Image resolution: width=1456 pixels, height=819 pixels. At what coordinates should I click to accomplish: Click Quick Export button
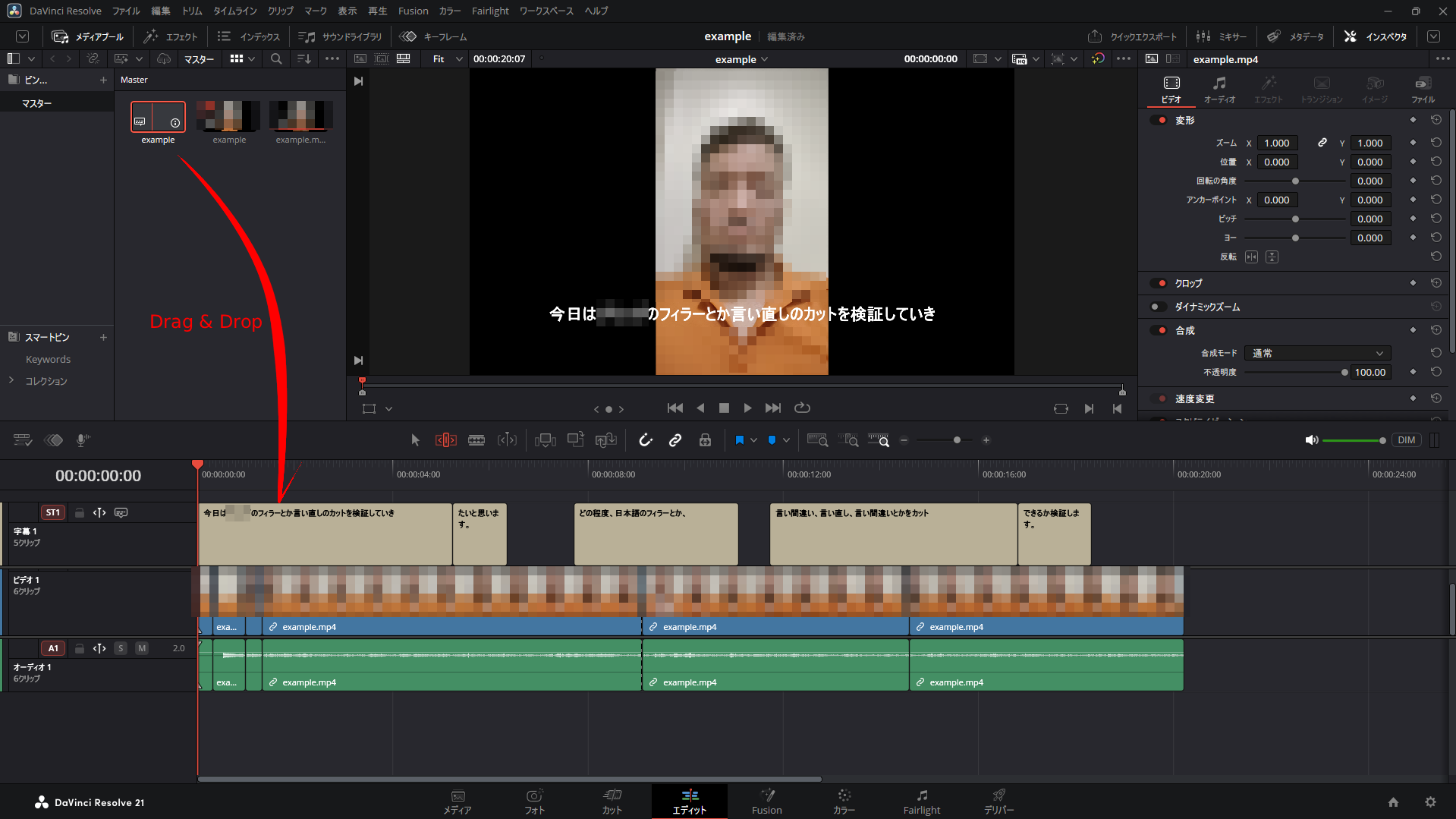(1132, 36)
